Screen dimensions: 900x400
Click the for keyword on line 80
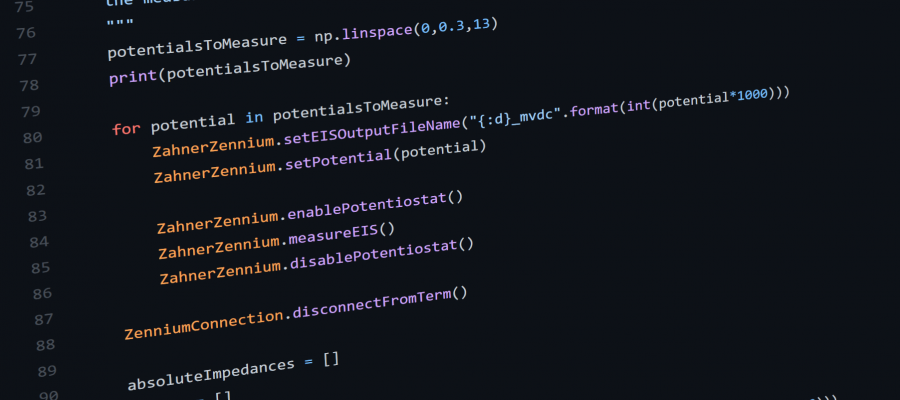click(126, 129)
